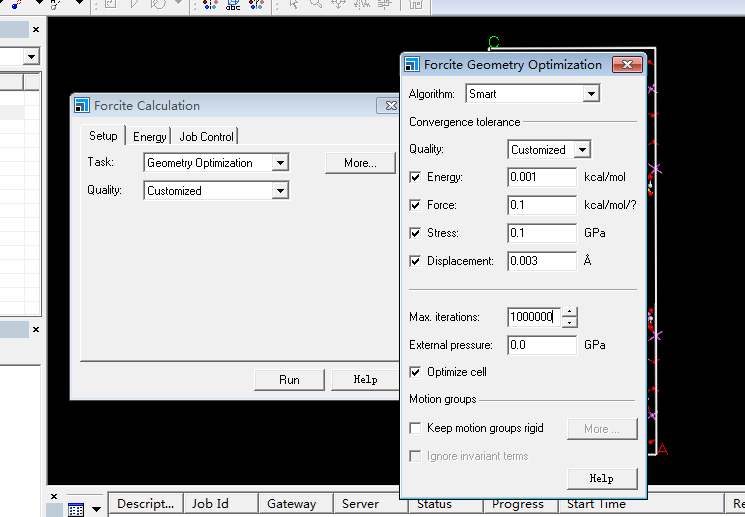Screen dimensions: 745x517
Task: Open the jobs table view icon
Action: [76, 509]
